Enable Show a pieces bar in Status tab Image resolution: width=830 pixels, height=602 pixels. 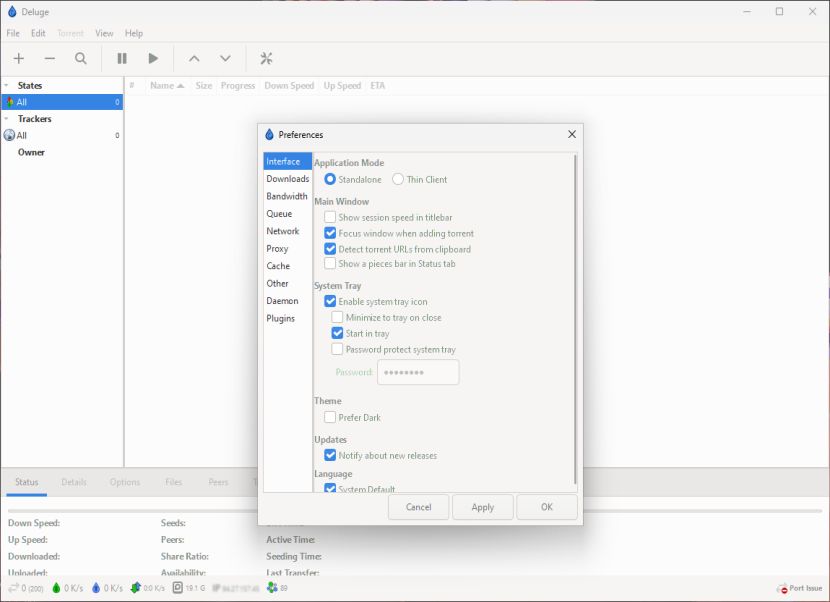[330, 263]
